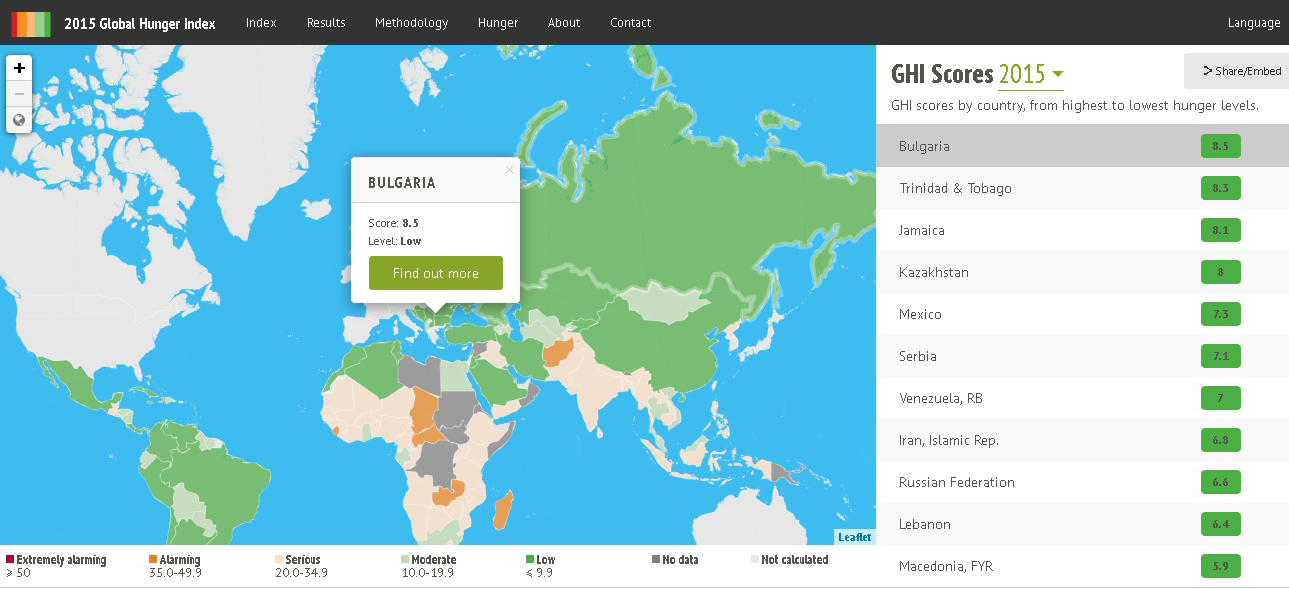This screenshot has width=1289, height=590.
Task: Click the map zoom in plus button
Action: (x=19, y=68)
